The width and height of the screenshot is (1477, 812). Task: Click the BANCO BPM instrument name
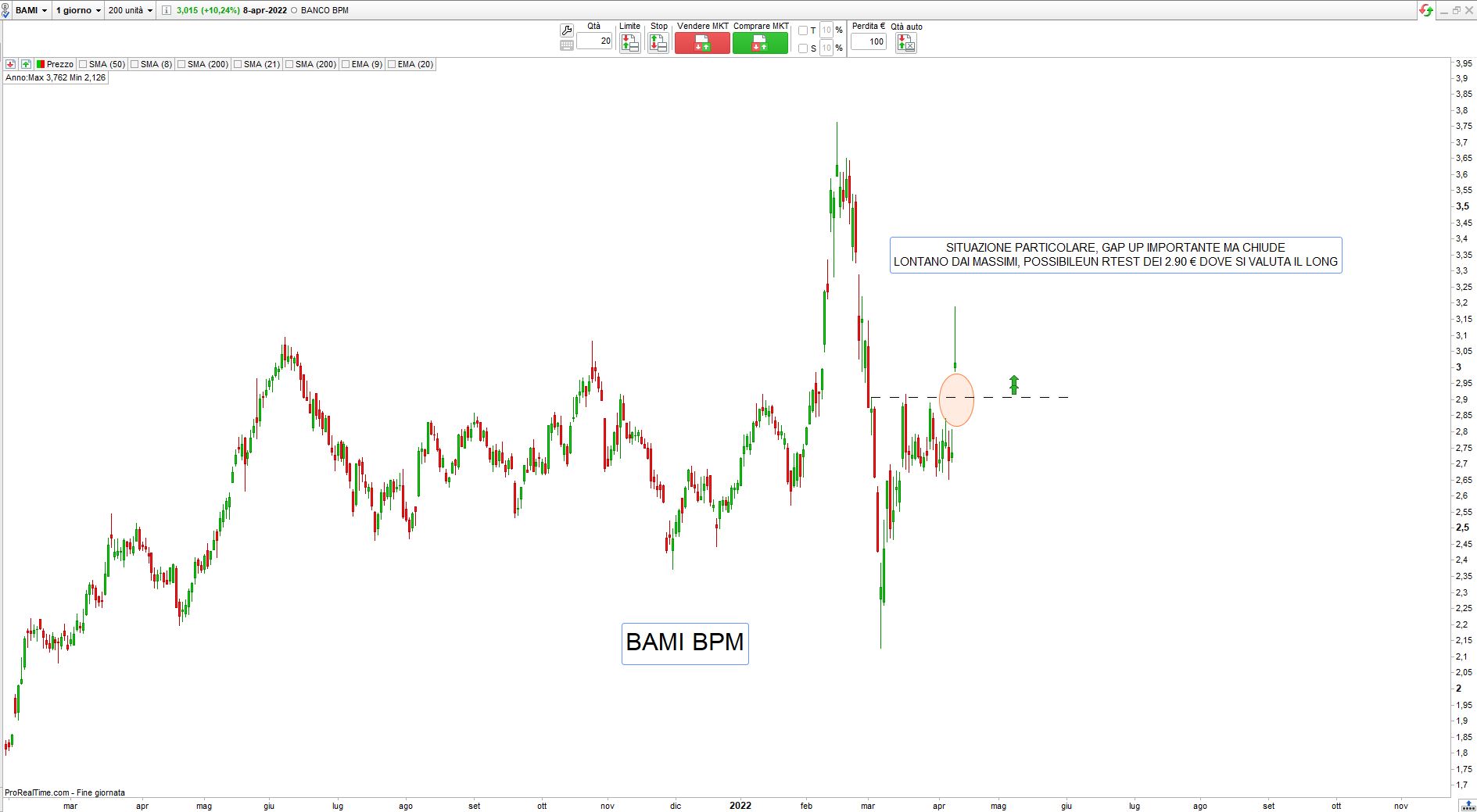[324, 10]
